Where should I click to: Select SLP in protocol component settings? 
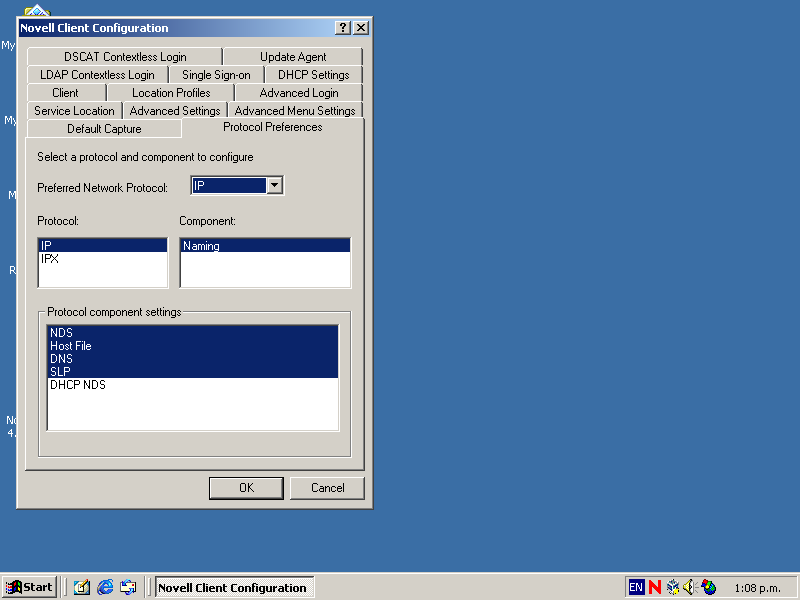click(x=192, y=371)
